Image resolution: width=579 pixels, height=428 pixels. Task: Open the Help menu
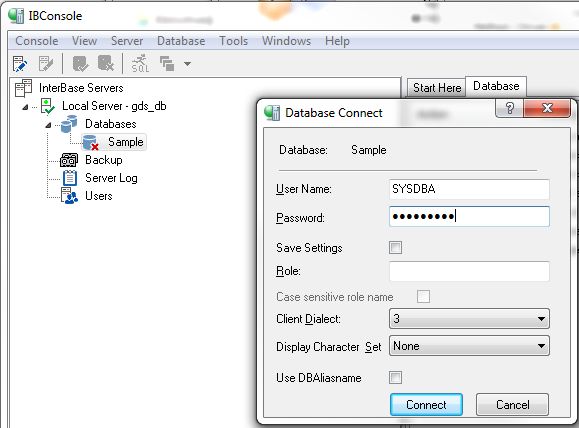[337, 41]
